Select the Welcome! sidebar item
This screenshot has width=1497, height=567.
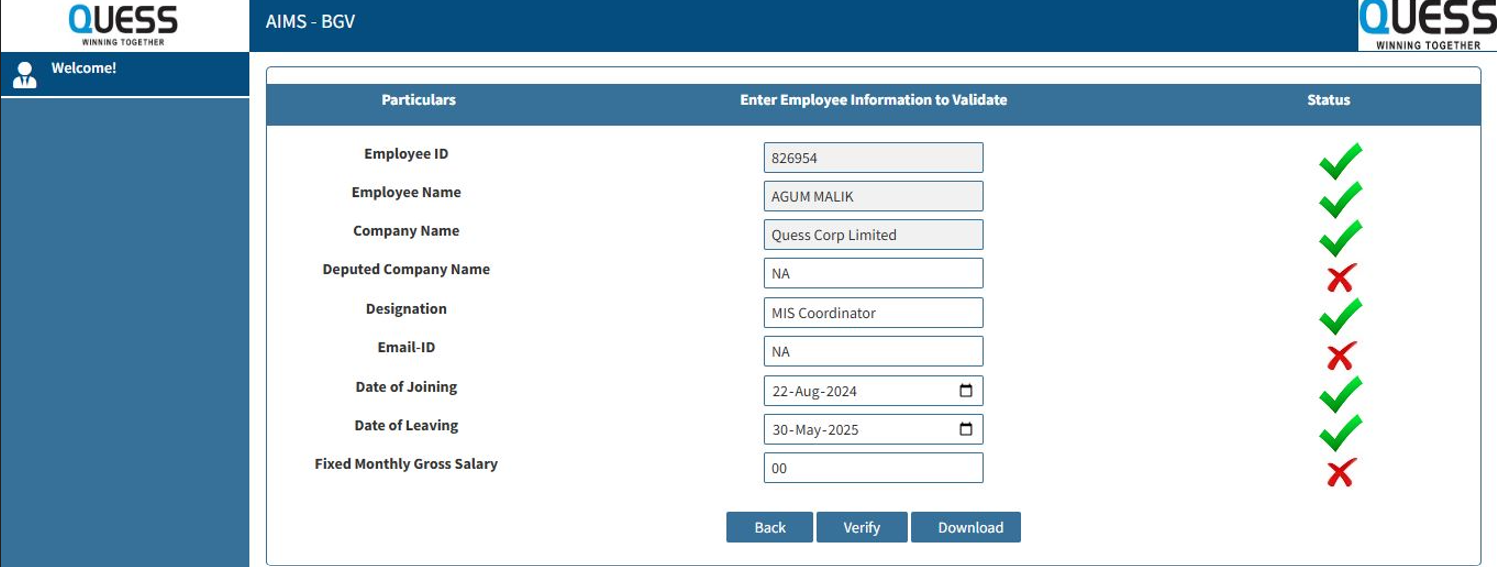(x=84, y=69)
